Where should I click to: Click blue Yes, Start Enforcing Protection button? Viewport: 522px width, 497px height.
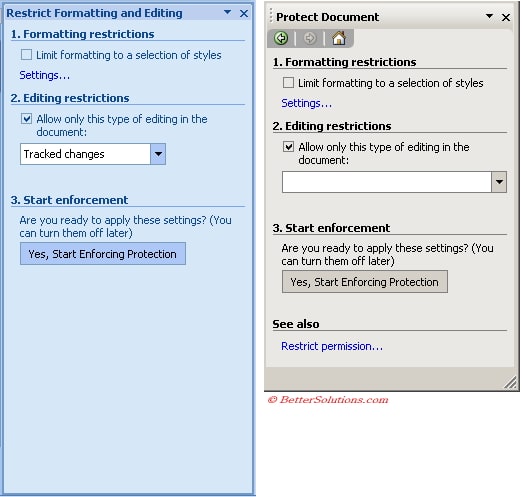[x=103, y=254]
